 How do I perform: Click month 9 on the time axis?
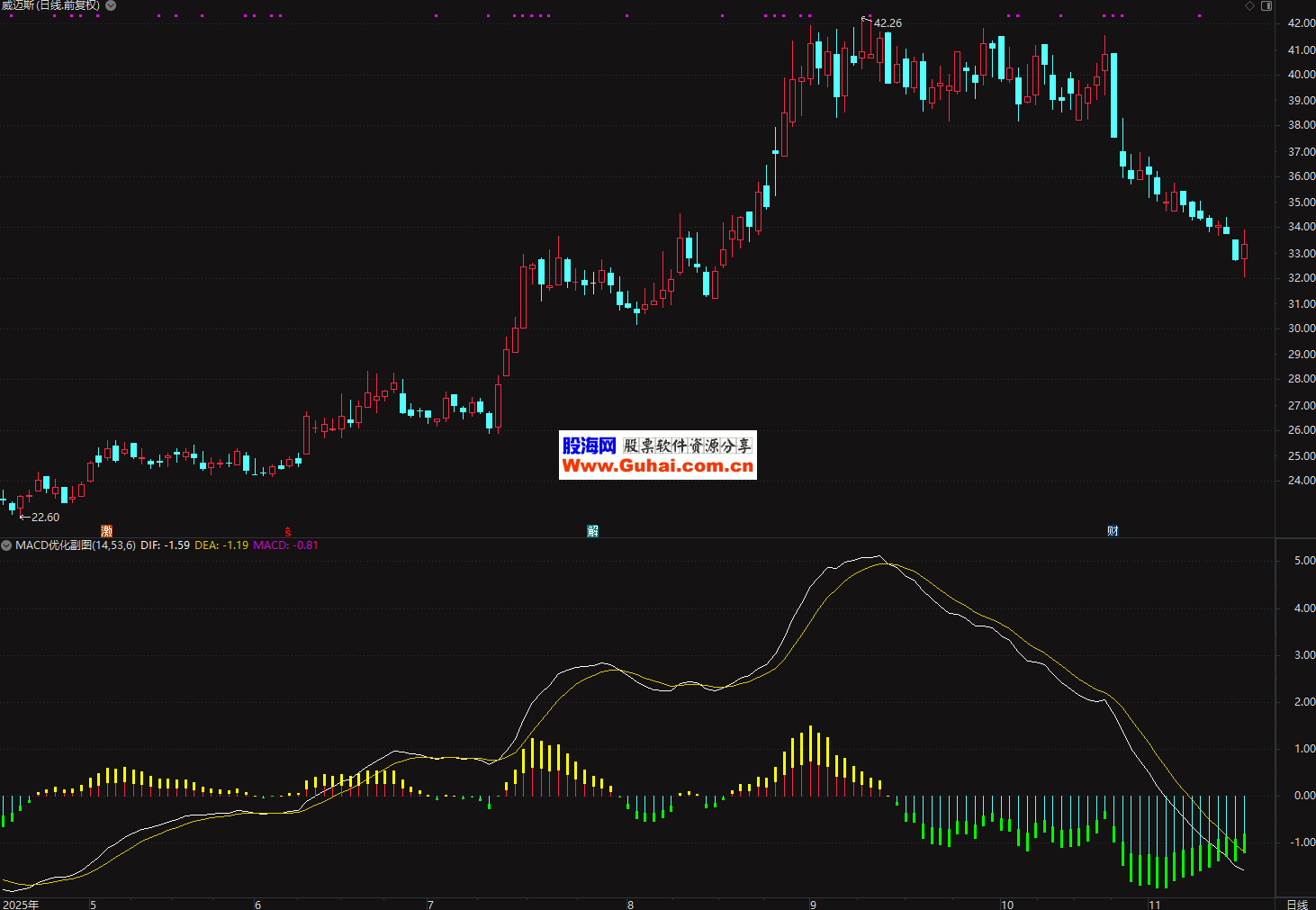pos(813,905)
